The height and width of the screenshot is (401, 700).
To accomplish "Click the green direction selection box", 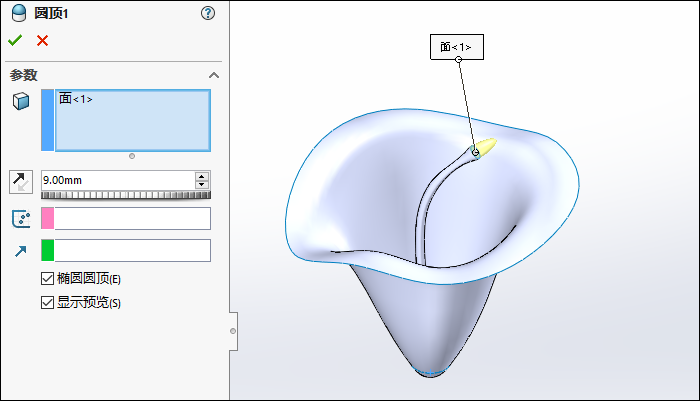I will [126, 251].
